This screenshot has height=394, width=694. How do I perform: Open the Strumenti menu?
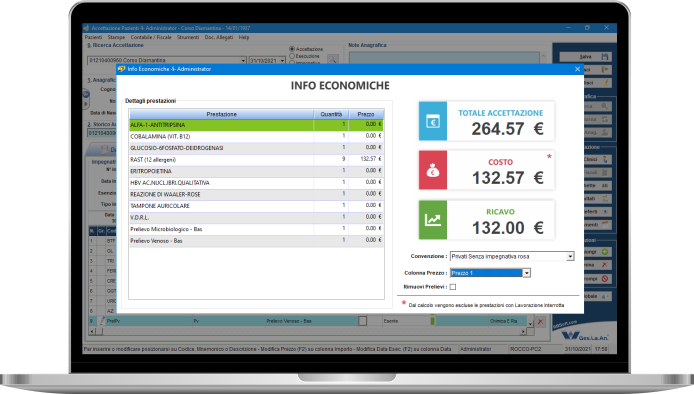coord(188,37)
